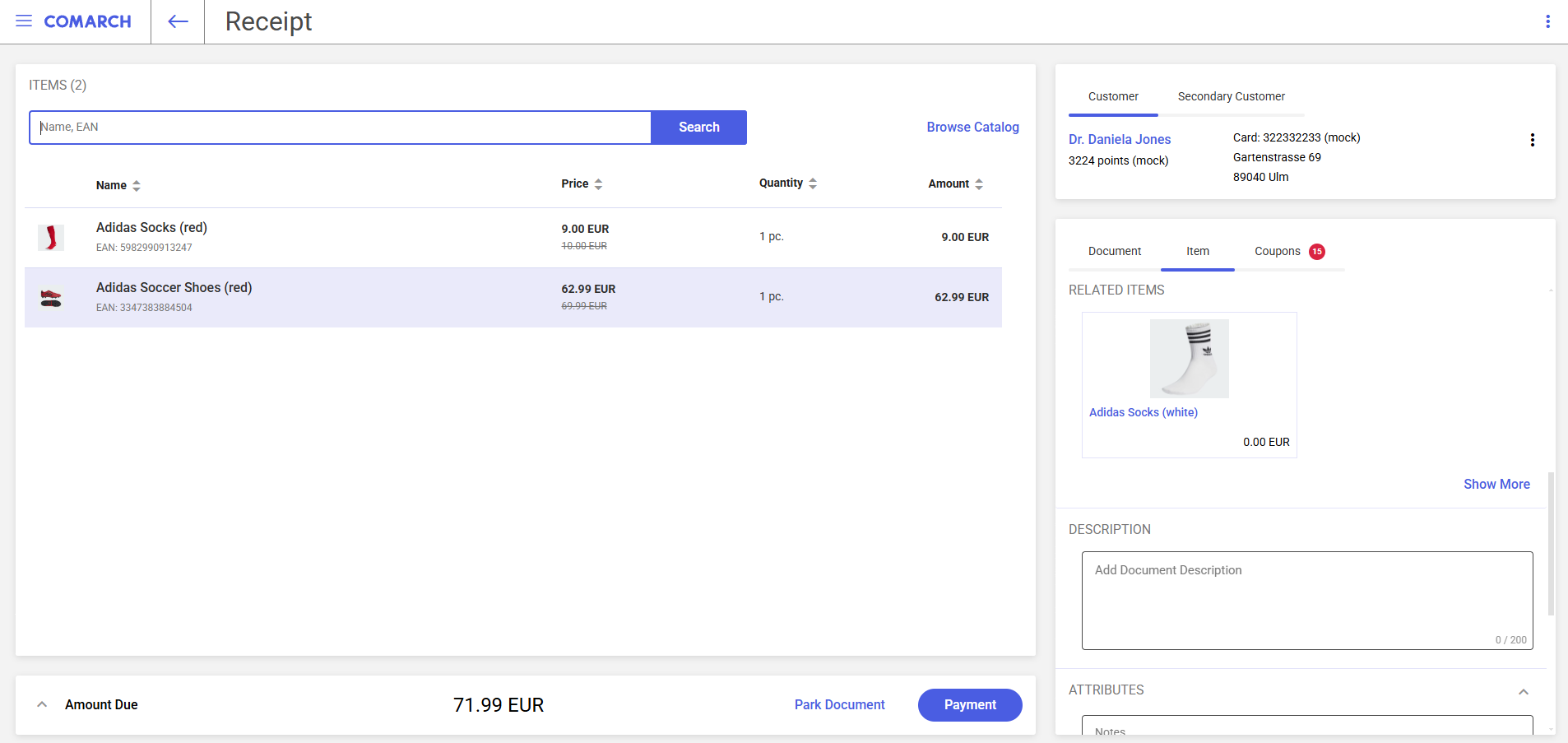Open customer card kebab options menu
This screenshot has height=743, width=1568.
[x=1532, y=140]
